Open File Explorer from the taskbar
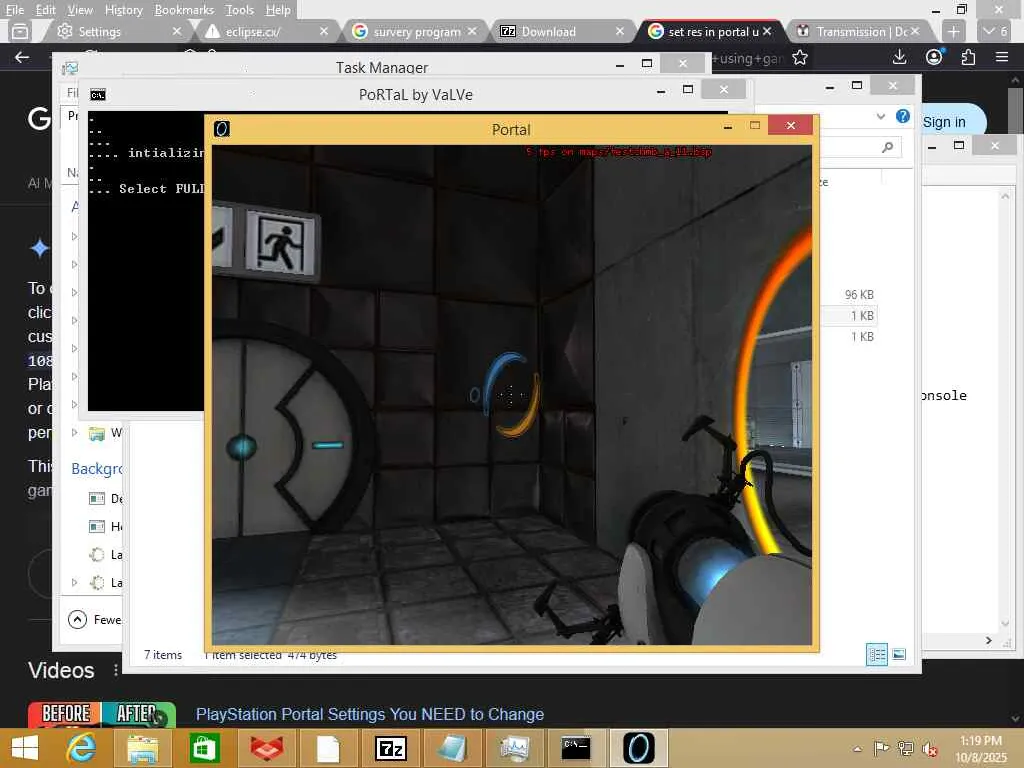The height and width of the screenshot is (768, 1024). tap(142, 748)
